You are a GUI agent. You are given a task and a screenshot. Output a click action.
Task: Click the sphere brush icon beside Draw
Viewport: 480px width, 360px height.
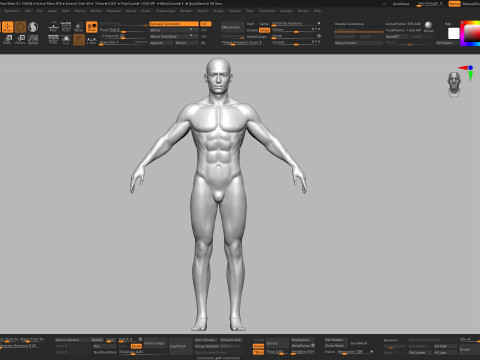tap(33, 27)
